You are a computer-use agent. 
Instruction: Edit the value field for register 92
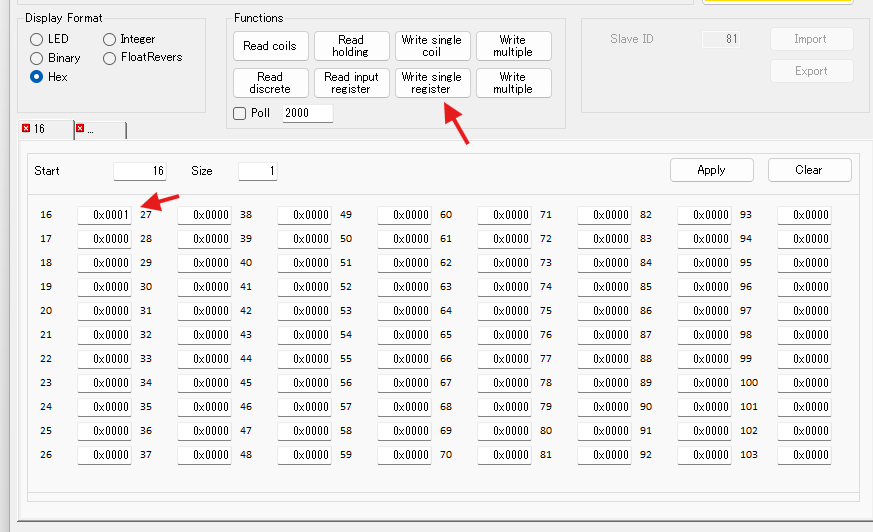tap(704, 455)
